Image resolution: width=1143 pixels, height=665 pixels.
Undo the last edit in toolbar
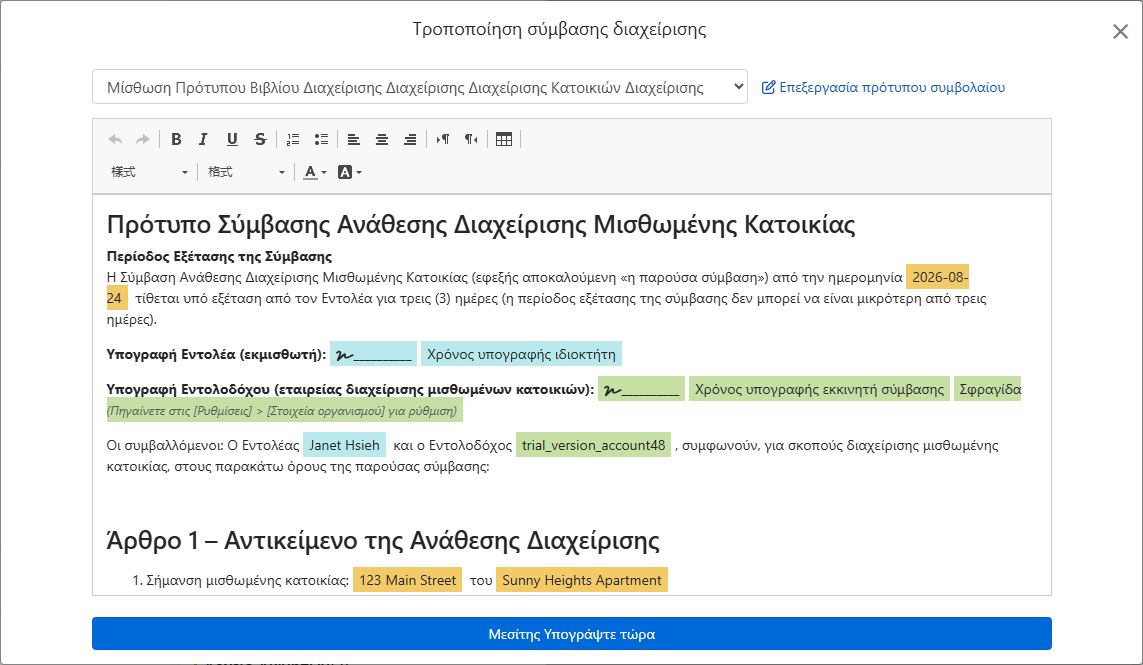point(115,139)
